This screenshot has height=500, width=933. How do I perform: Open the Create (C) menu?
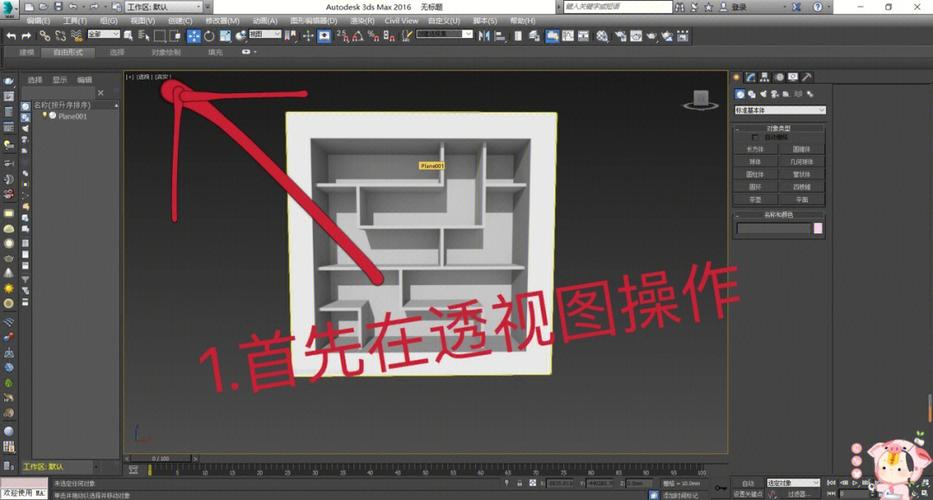click(x=180, y=21)
